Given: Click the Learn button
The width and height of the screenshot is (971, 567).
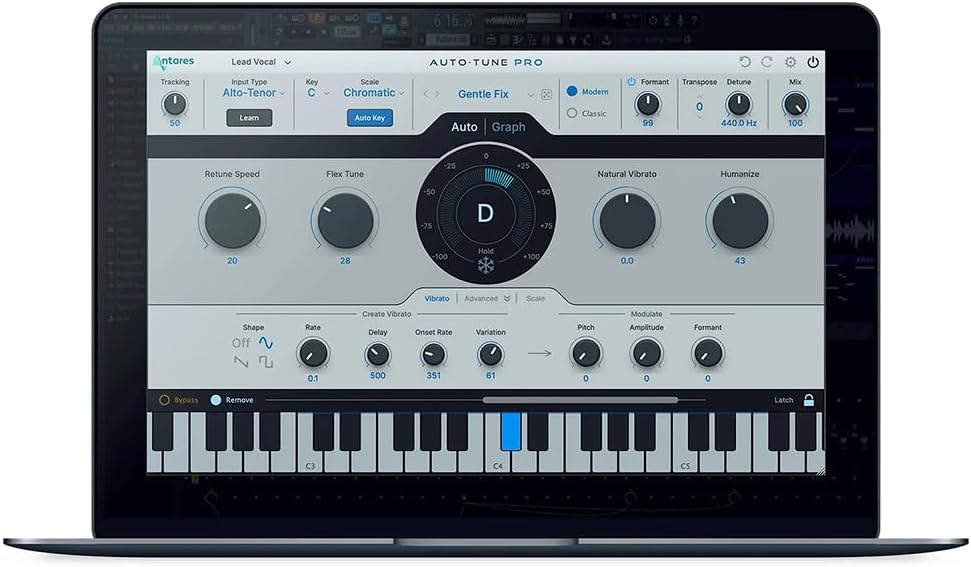Looking at the screenshot, I should pyautogui.click(x=249, y=118).
